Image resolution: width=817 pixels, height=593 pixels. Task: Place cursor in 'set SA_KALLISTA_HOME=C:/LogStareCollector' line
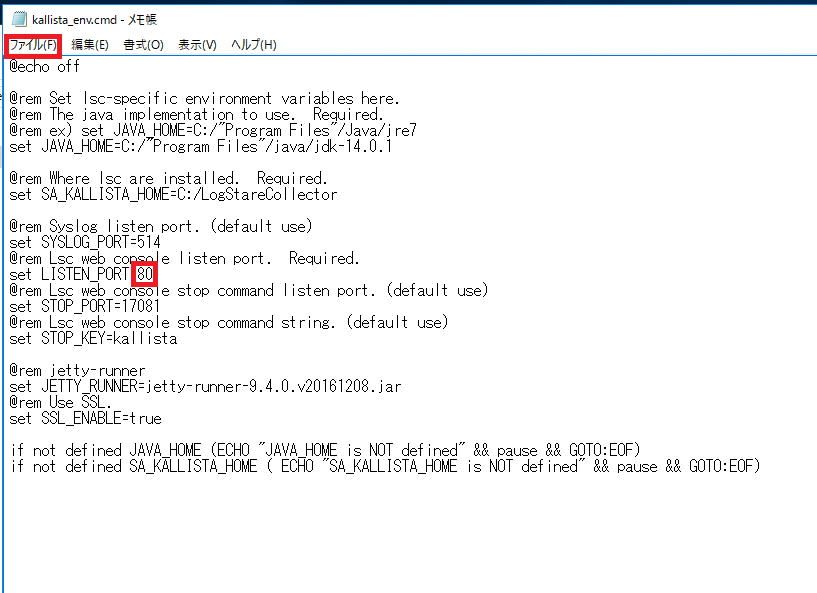[x=174, y=194]
